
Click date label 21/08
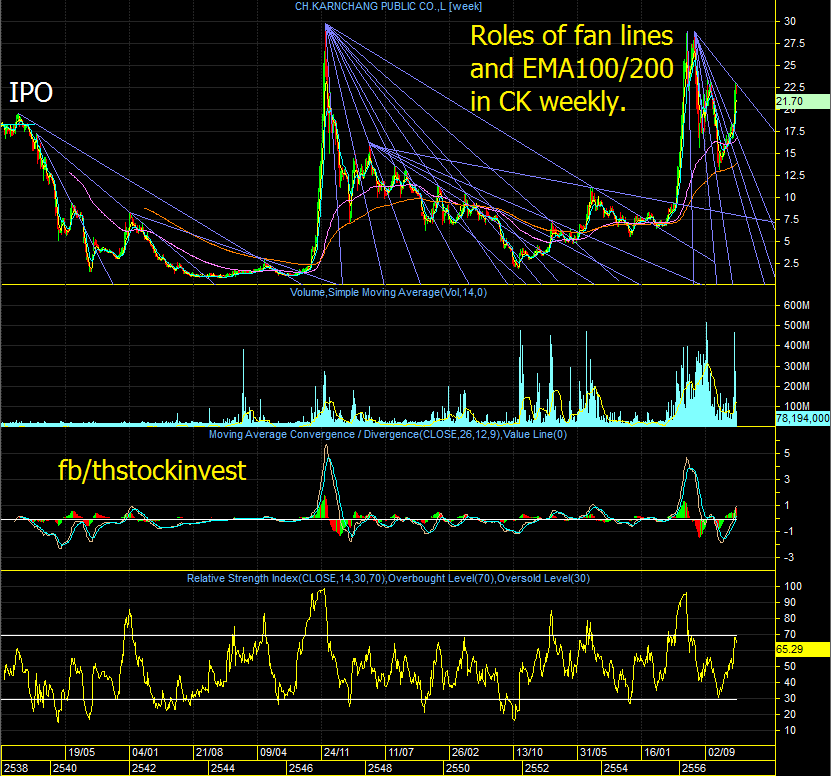[x=209, y=753]
